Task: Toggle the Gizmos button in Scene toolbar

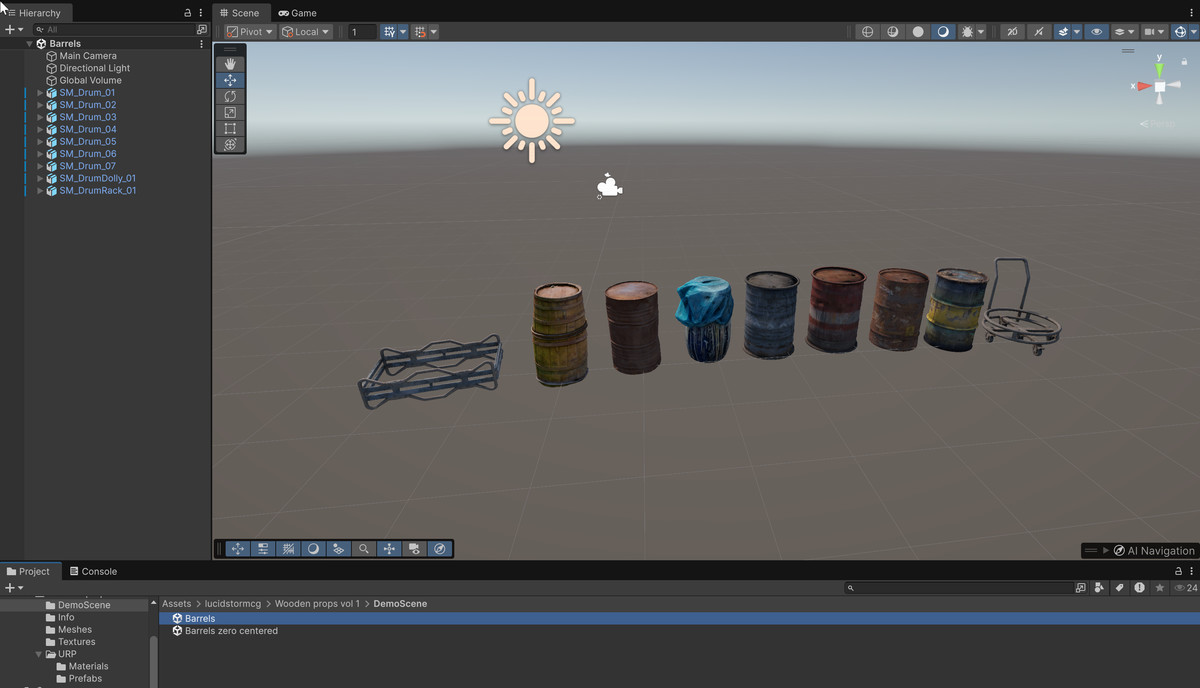Action: (1180, 32)
